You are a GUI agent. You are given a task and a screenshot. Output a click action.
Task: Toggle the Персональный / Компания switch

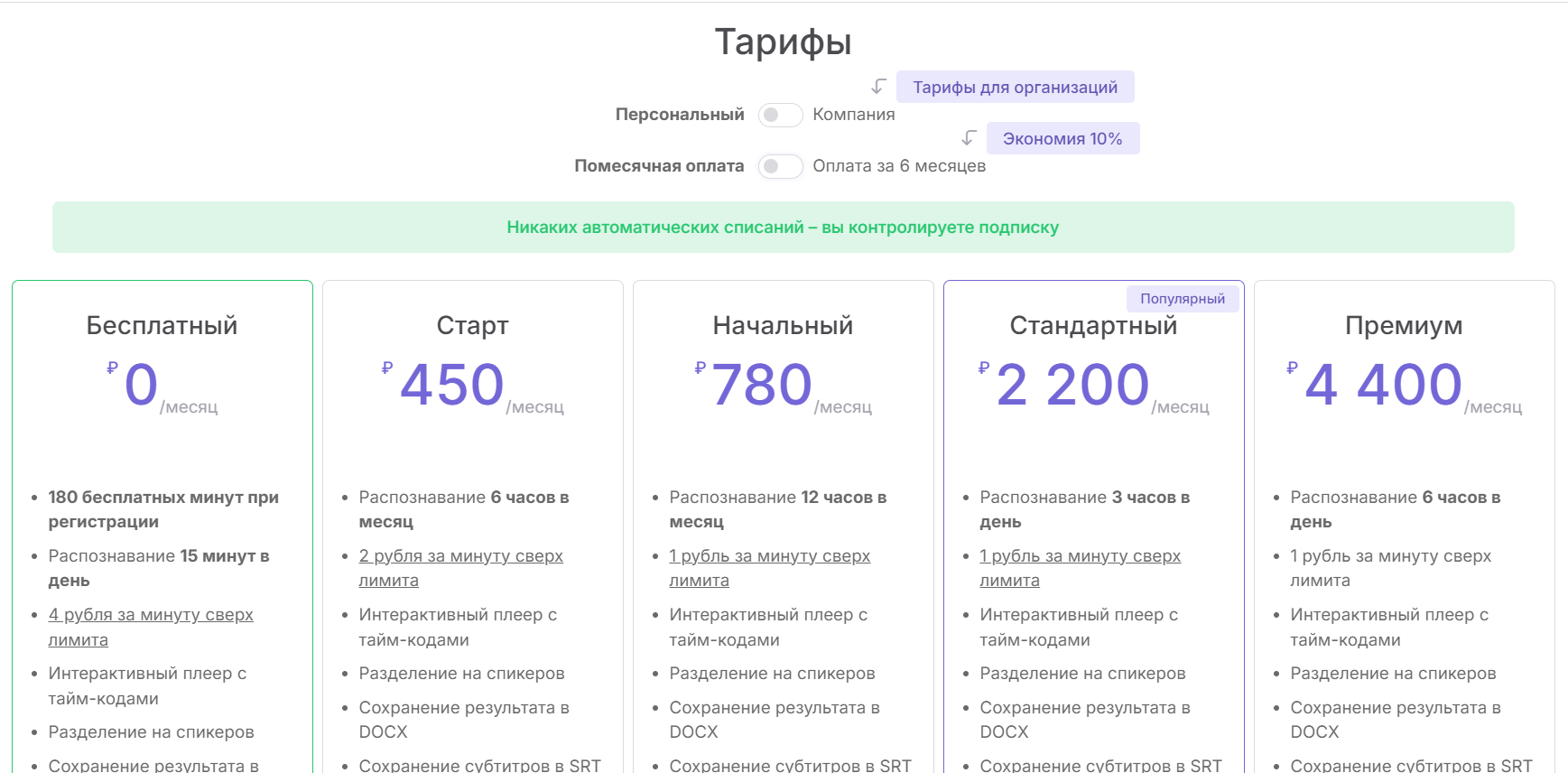[780, 115]
